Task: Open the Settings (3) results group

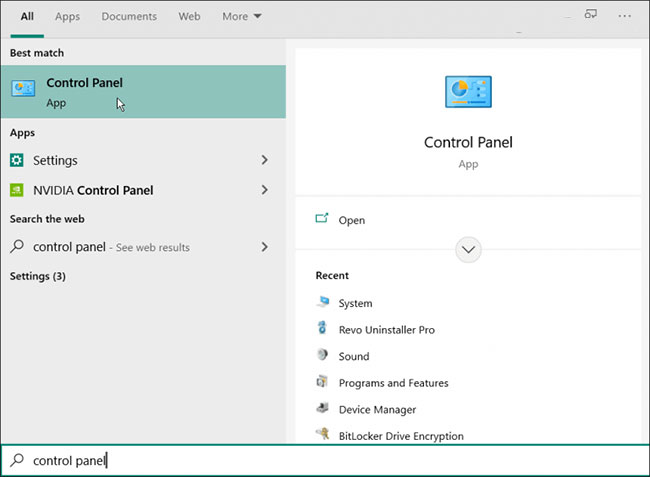Action: pyautogui.click(x=38, y=276)
